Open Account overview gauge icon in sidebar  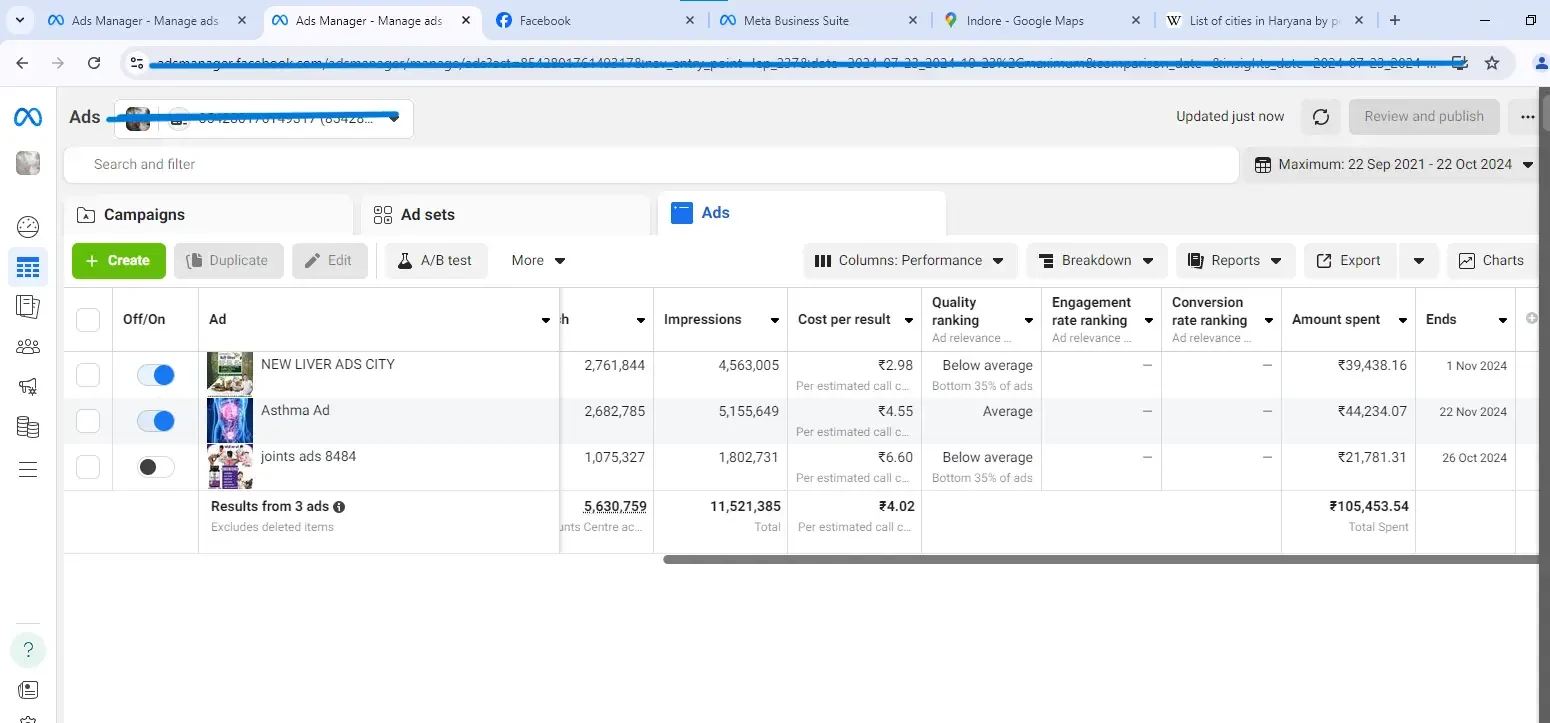tap(28, 227)
